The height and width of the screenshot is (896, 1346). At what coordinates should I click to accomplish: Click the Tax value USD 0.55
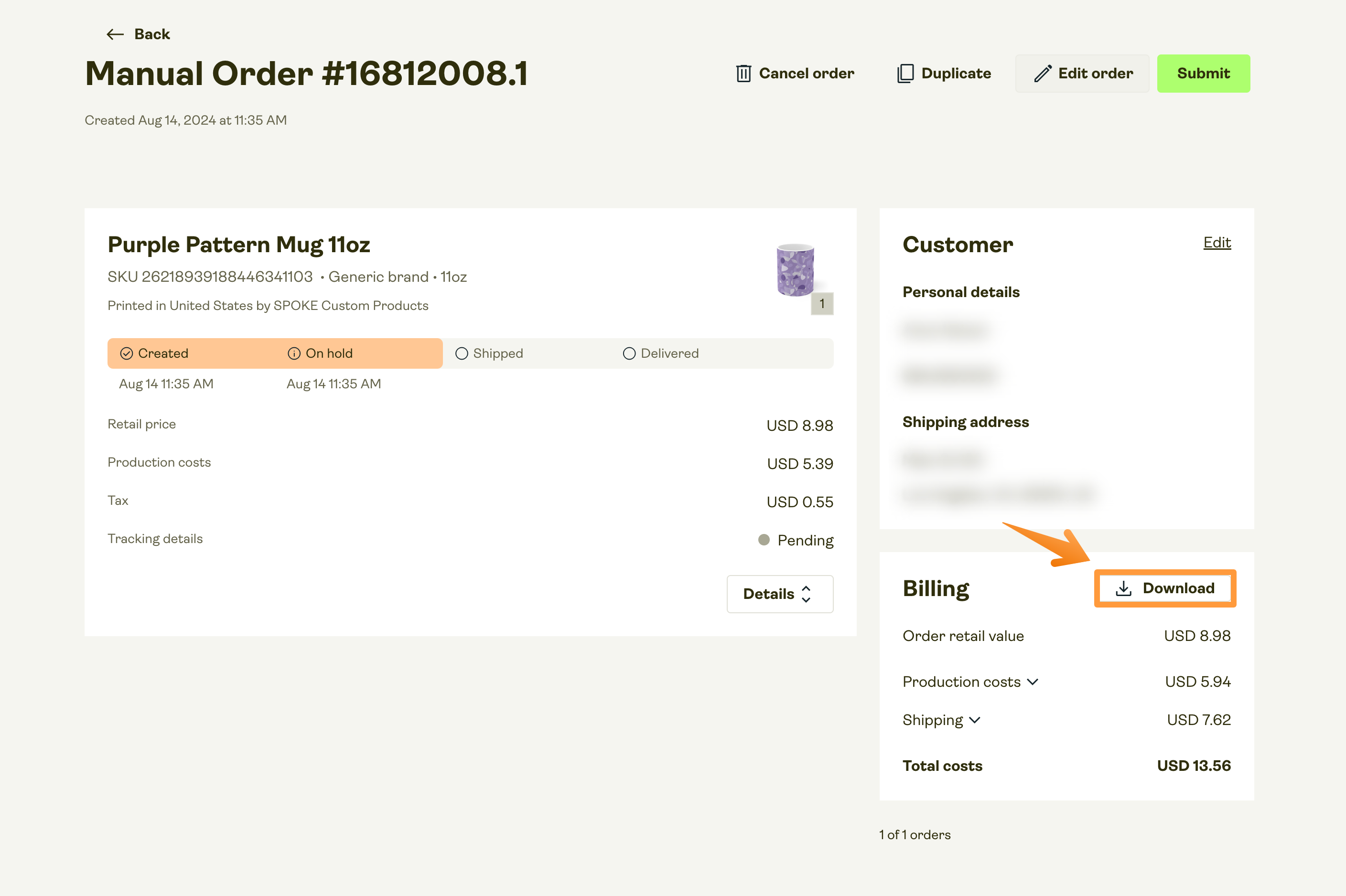(x=799, y=502)
